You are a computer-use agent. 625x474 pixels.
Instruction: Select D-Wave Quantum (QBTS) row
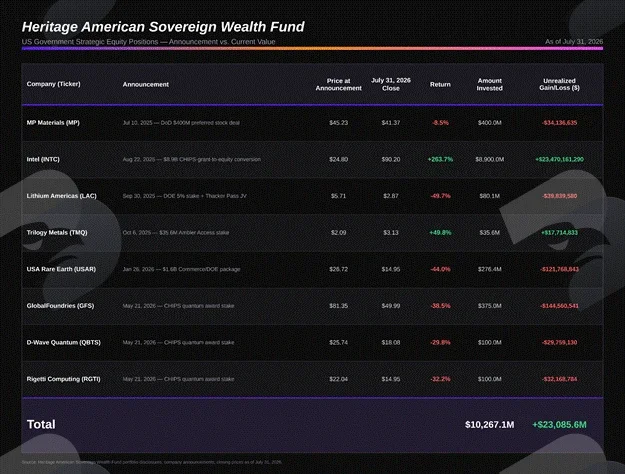point(312,342)
